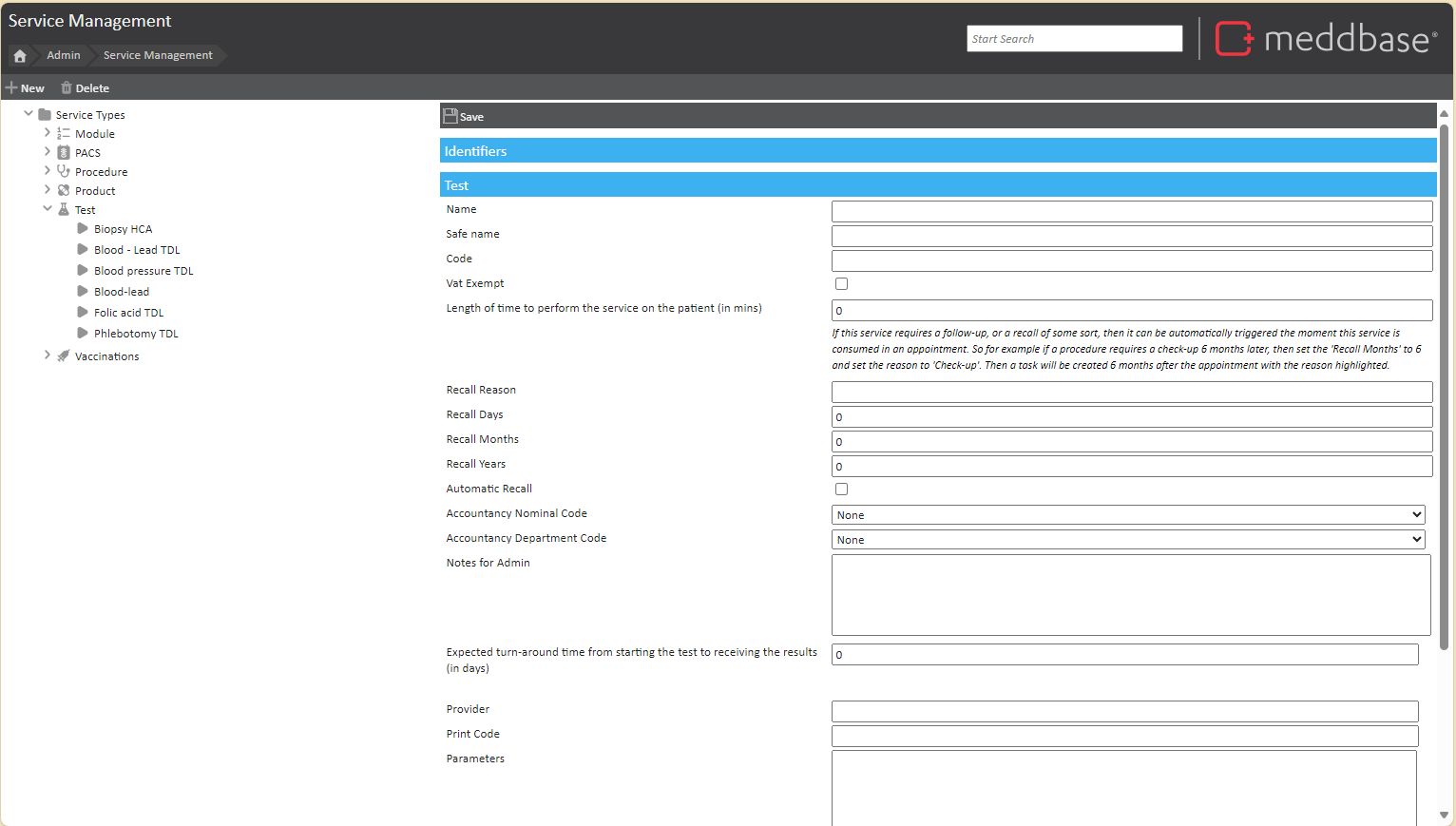This screenshot has width=1456, height=826.
Task: Click the PACS service type icon
Action: 64,153
